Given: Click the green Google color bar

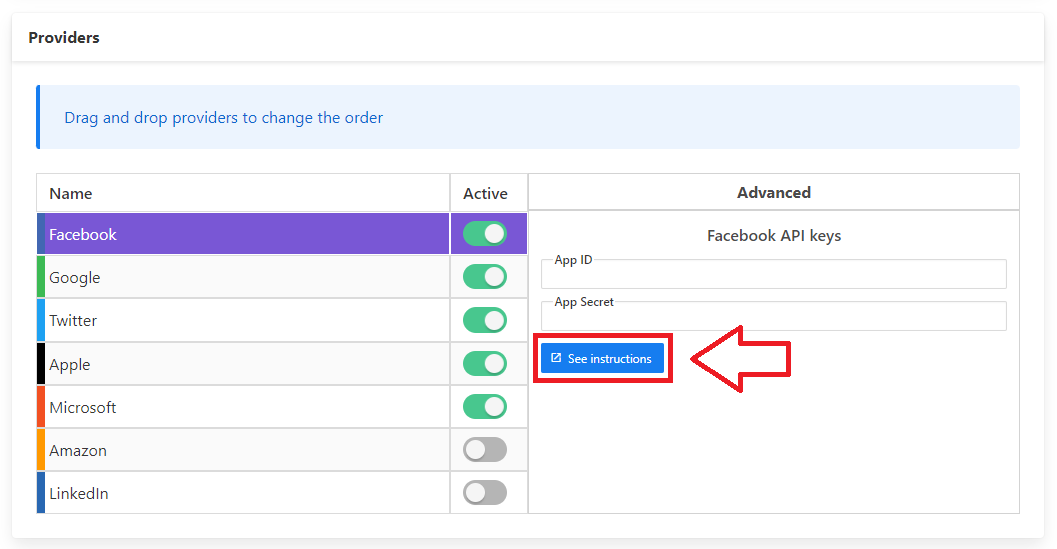Looking at the screenshot, I should tap(41, 277).
